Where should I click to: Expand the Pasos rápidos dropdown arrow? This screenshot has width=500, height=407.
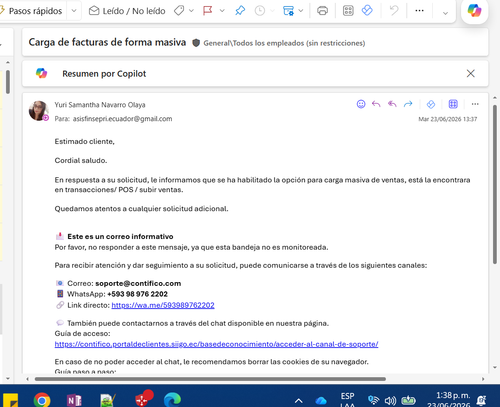74,11
